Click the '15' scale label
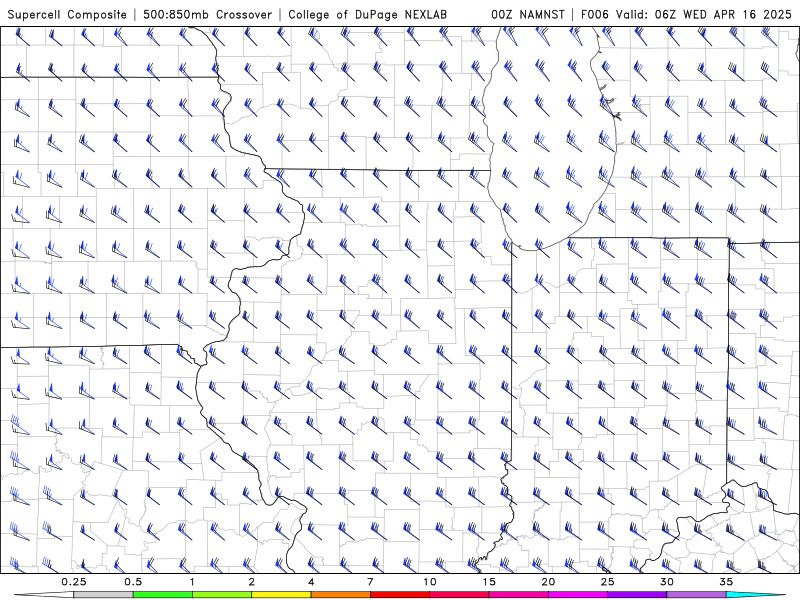Image resolution: width=800 pixels, height=600 pixels. coord(489,582)
